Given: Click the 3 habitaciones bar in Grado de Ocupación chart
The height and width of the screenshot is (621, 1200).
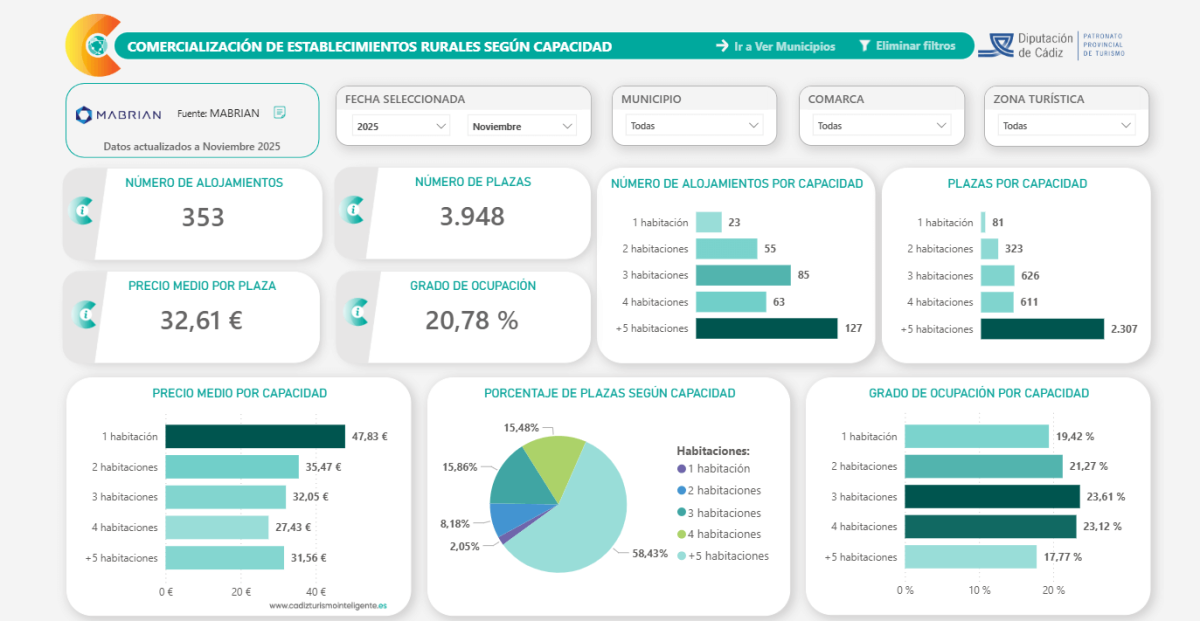Looking at the screenshot, I should coord(991,497).
